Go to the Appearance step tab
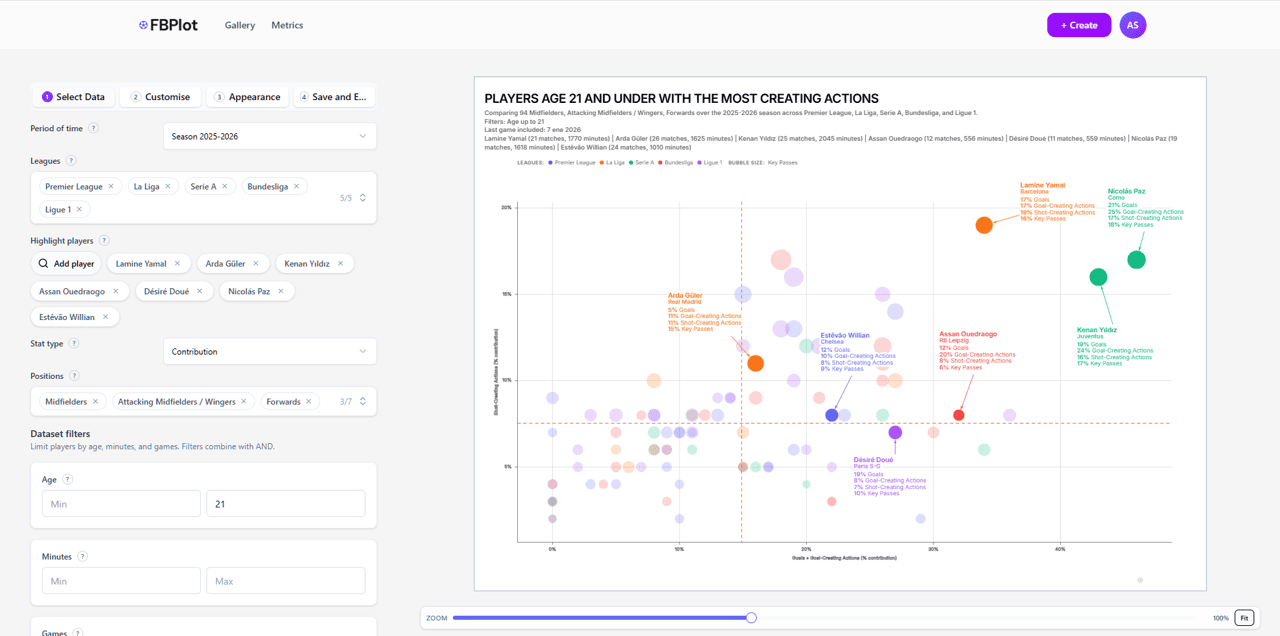The image size is (1280, 636). tap(247, 97)
